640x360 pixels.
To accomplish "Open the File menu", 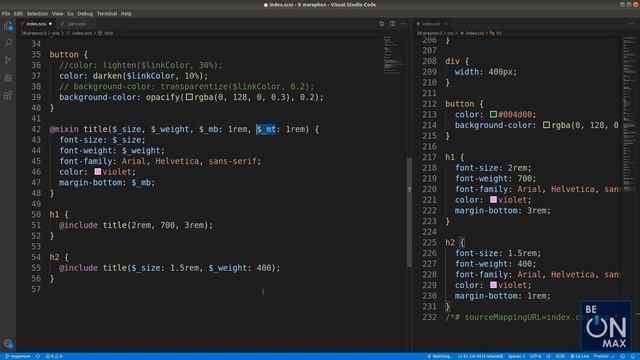I will 6,13.
